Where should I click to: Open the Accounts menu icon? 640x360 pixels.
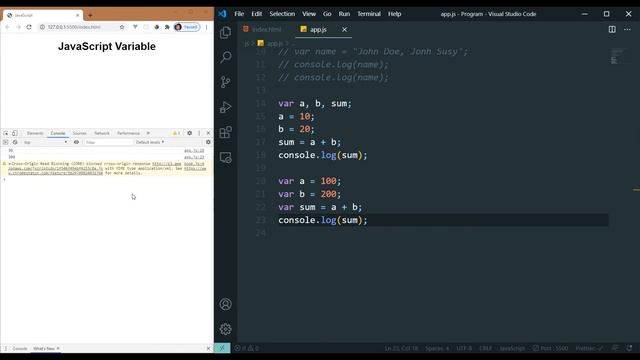point(225,304)
